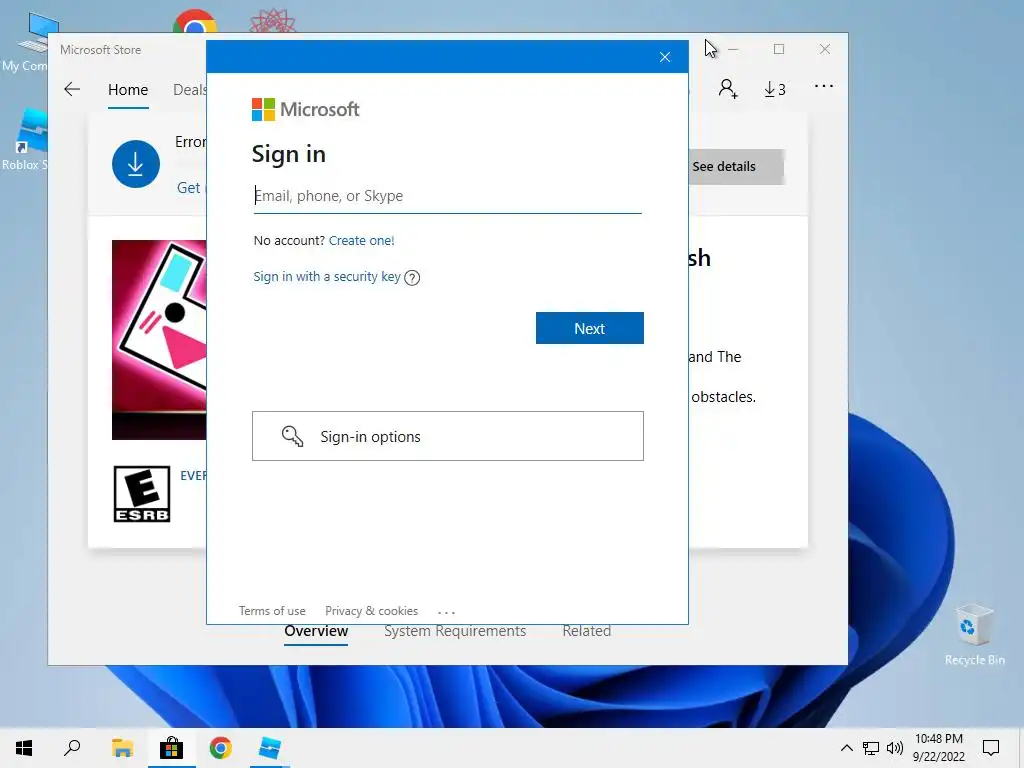This screenshot has height=768, width=1024.
Task: Click the Roblox taskbar icon
Action: click(x=270, y=748)
